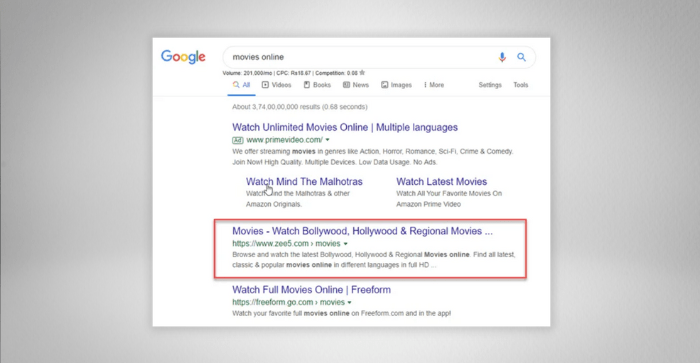
Task: Open search Tools
Action: point(521,85)
